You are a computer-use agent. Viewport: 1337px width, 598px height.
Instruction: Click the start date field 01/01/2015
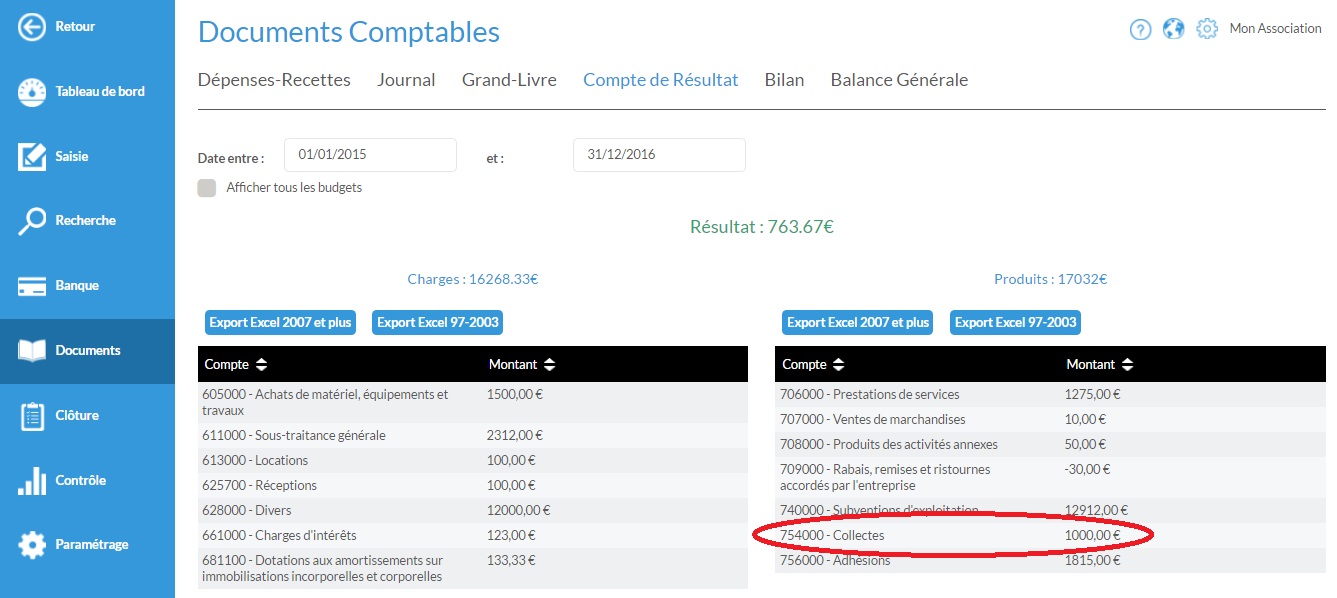click(370, 155)
